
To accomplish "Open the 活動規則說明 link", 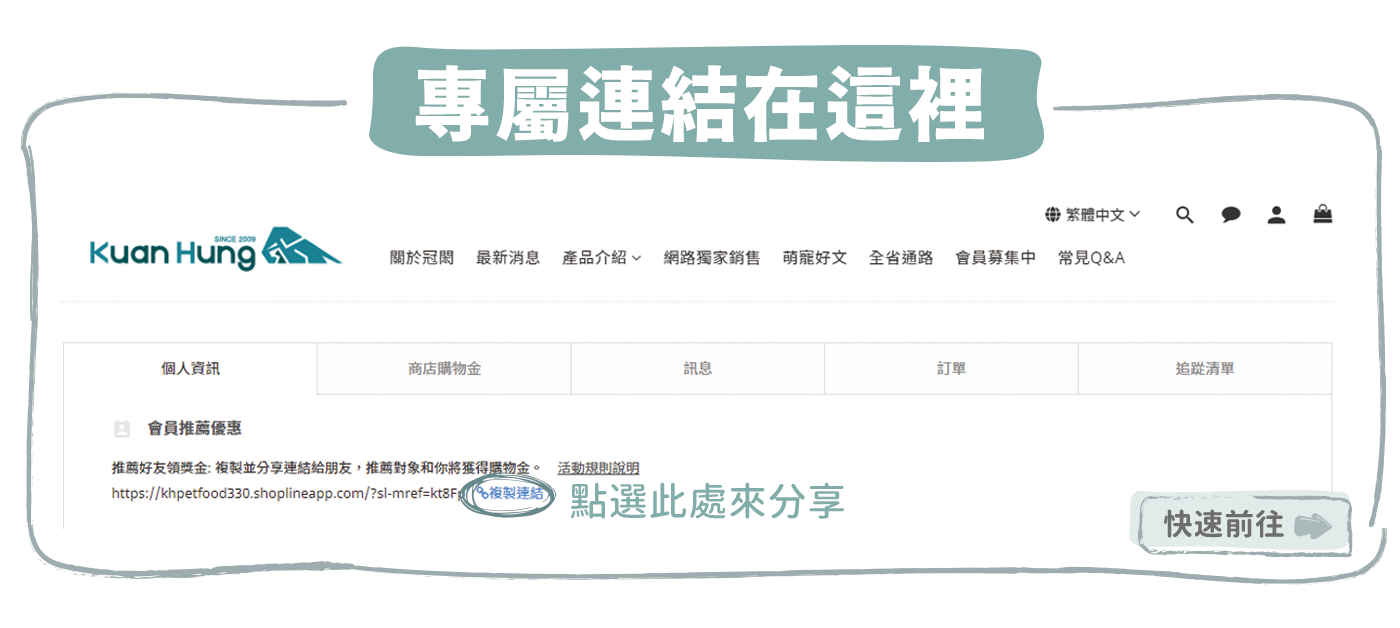I will 598,468.
